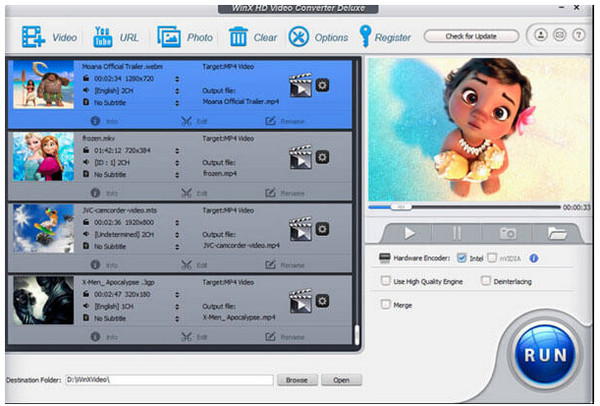Click the Destination Folder path field
The image size is (600, 406).
169,380
